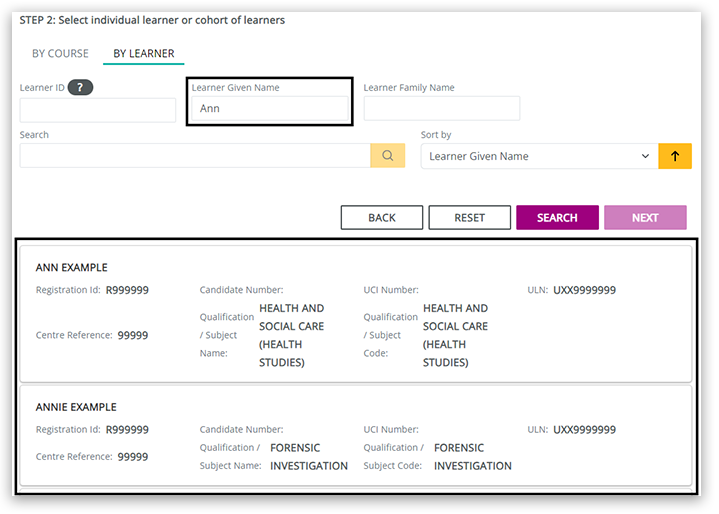Open the Sort by dropdown
The image size is (719, 514).
539,156
